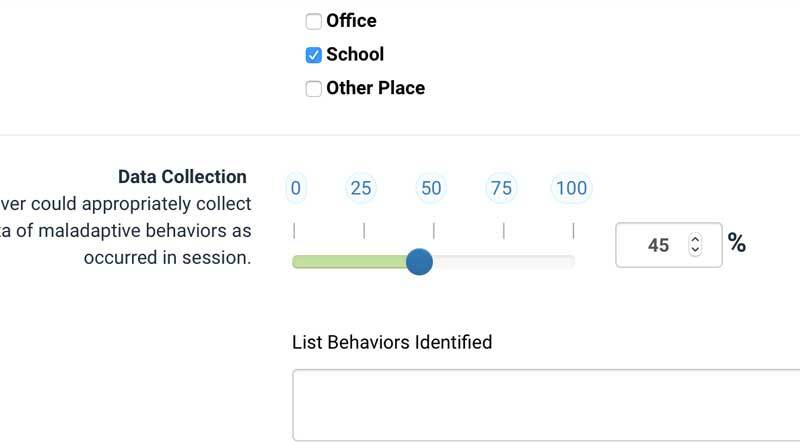Decrease percentage with stepper down arrow

pos(695,250)
